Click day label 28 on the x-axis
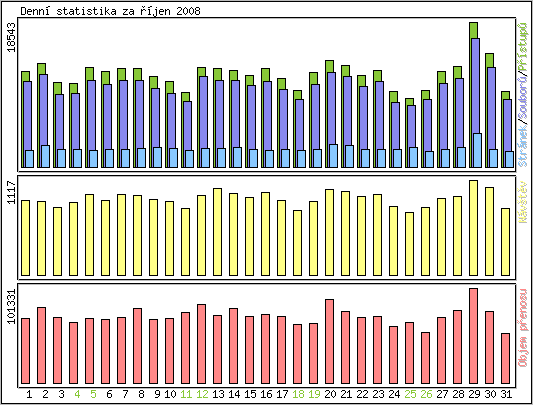533x405 pixels. (458, 394)
